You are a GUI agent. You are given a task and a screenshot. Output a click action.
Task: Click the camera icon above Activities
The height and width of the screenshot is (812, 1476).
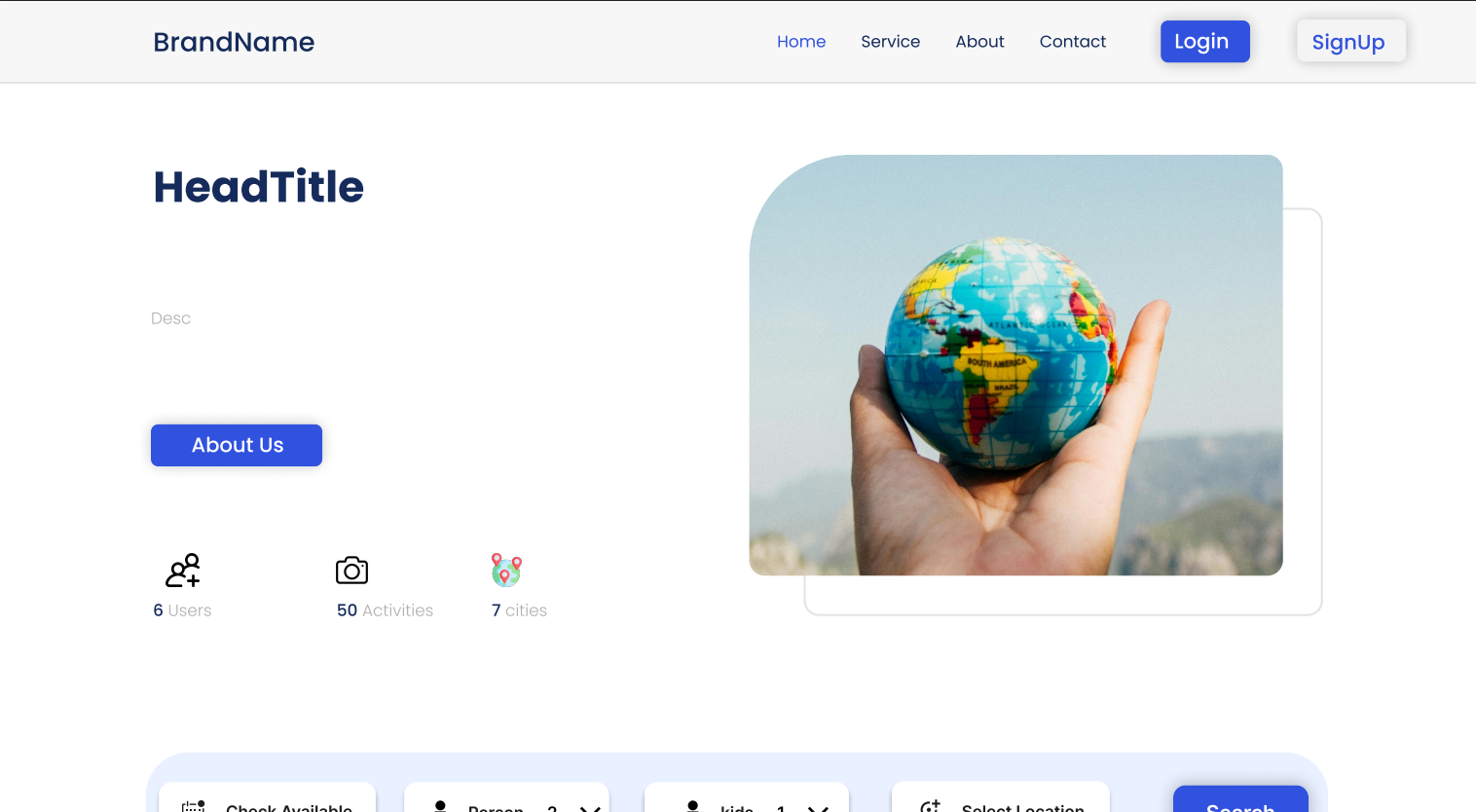pyautogui.click(x=351, y=571)
